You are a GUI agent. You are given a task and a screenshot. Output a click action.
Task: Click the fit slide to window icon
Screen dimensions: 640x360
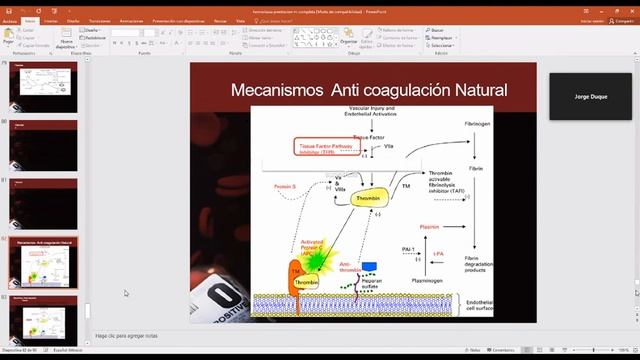[635, 350]
